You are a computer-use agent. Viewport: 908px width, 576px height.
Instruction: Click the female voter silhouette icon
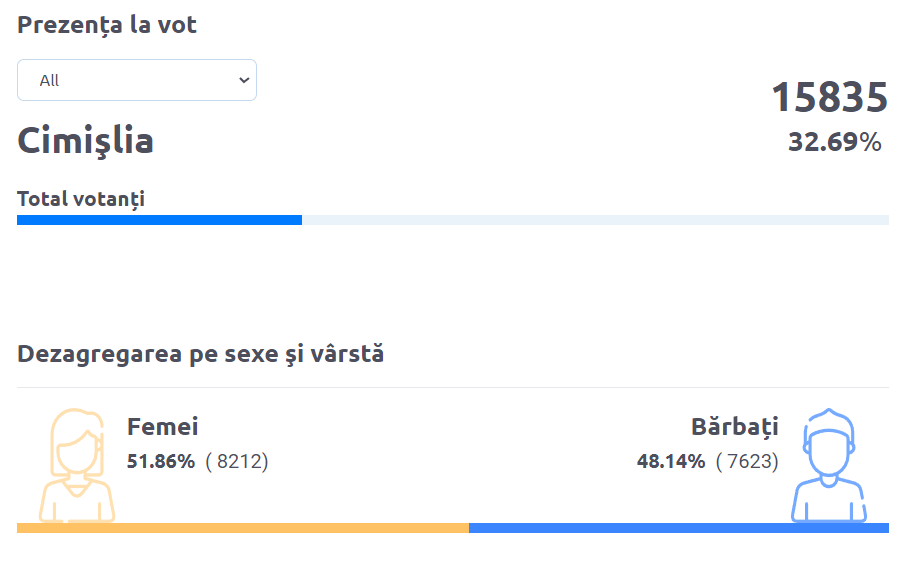77,465
